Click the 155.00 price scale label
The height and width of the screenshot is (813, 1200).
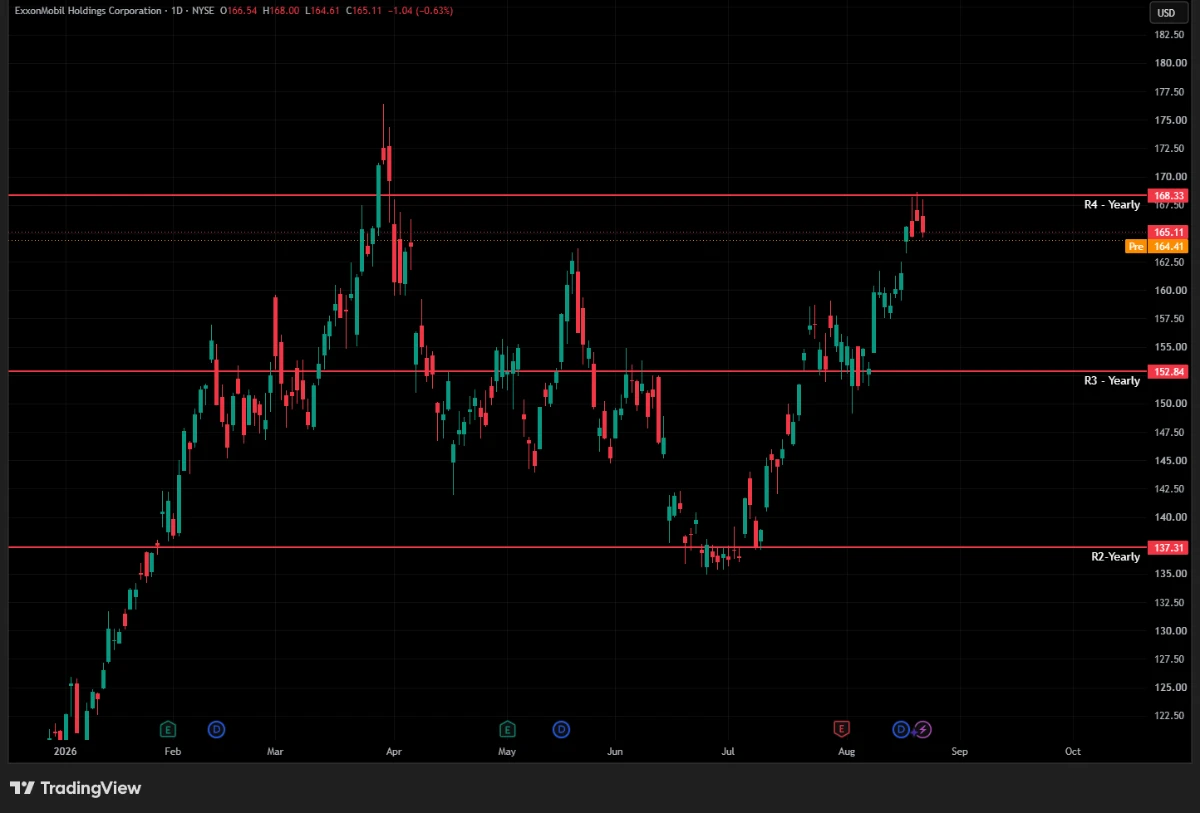(x=1169, y=347)
